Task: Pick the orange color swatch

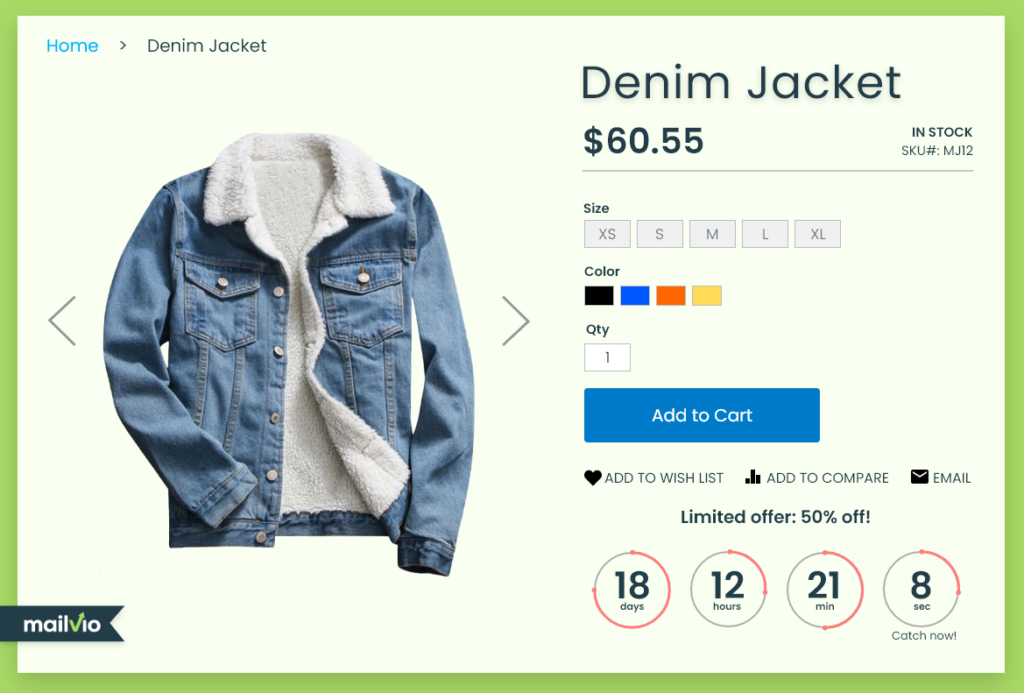Action: coord(671,296)
